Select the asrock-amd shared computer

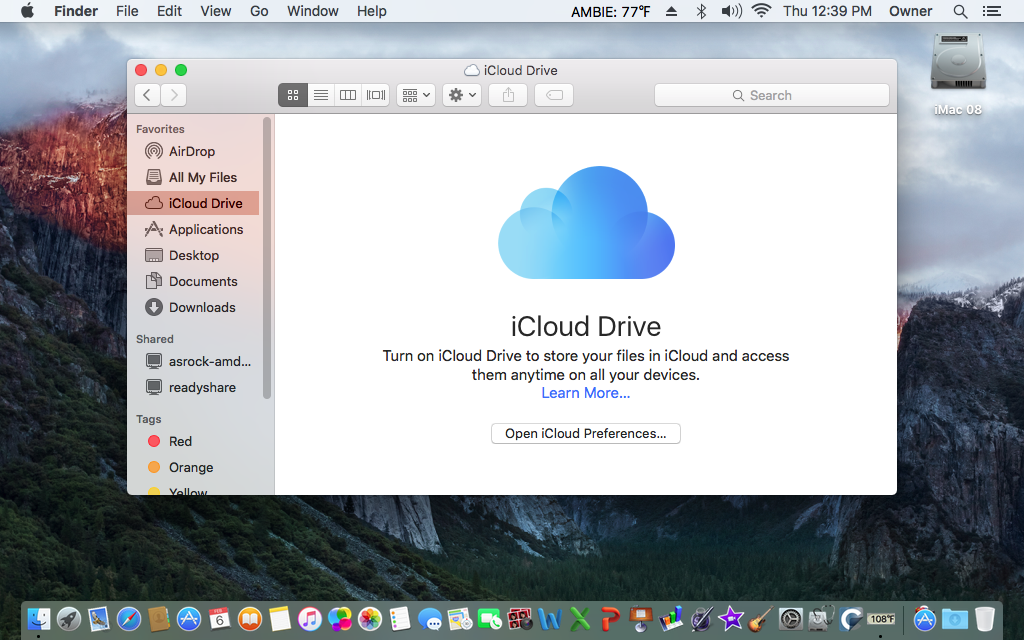click(x=193, y=361)
